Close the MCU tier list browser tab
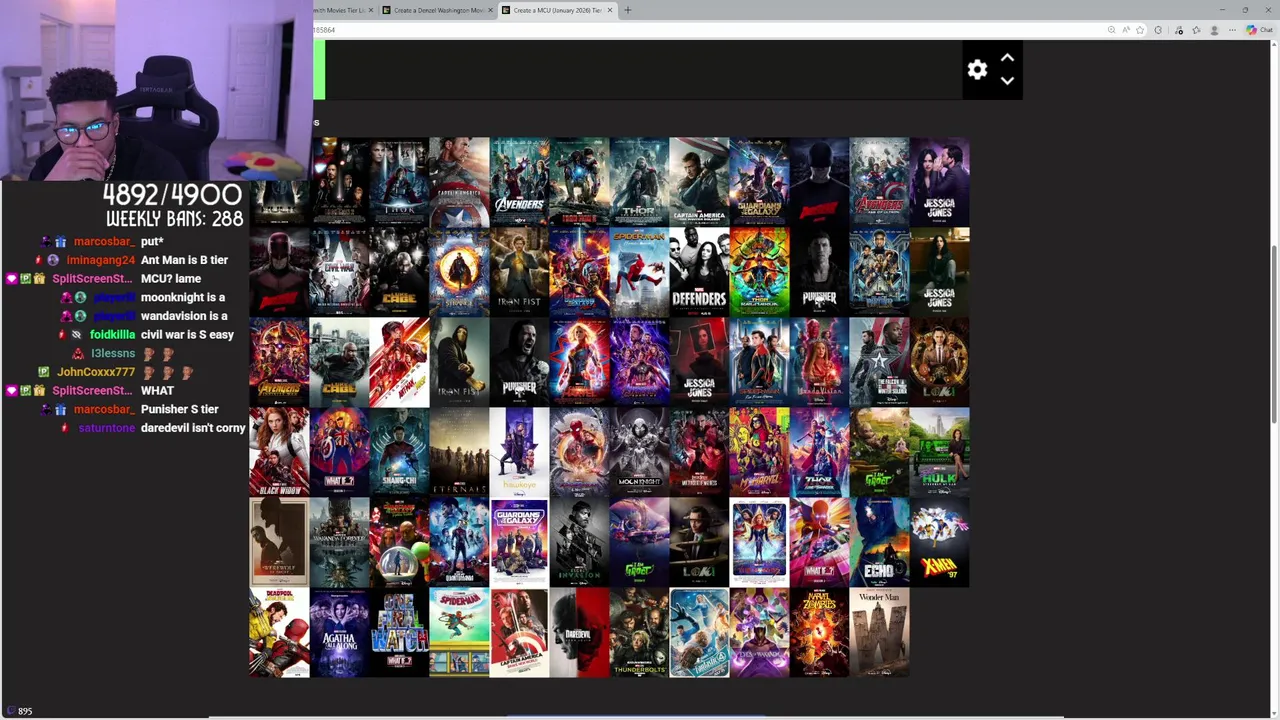This screenshot has height=720, width=1280. pos(610,10)
